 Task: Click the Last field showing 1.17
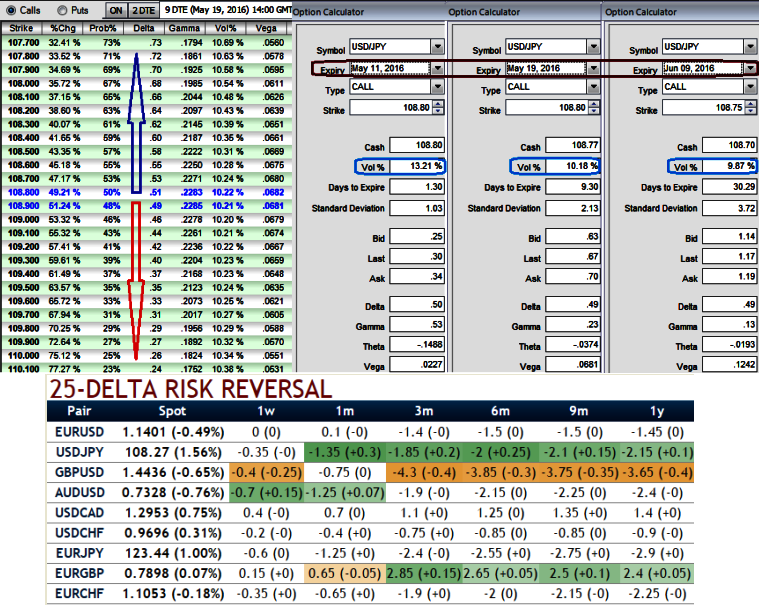(729, 257)
